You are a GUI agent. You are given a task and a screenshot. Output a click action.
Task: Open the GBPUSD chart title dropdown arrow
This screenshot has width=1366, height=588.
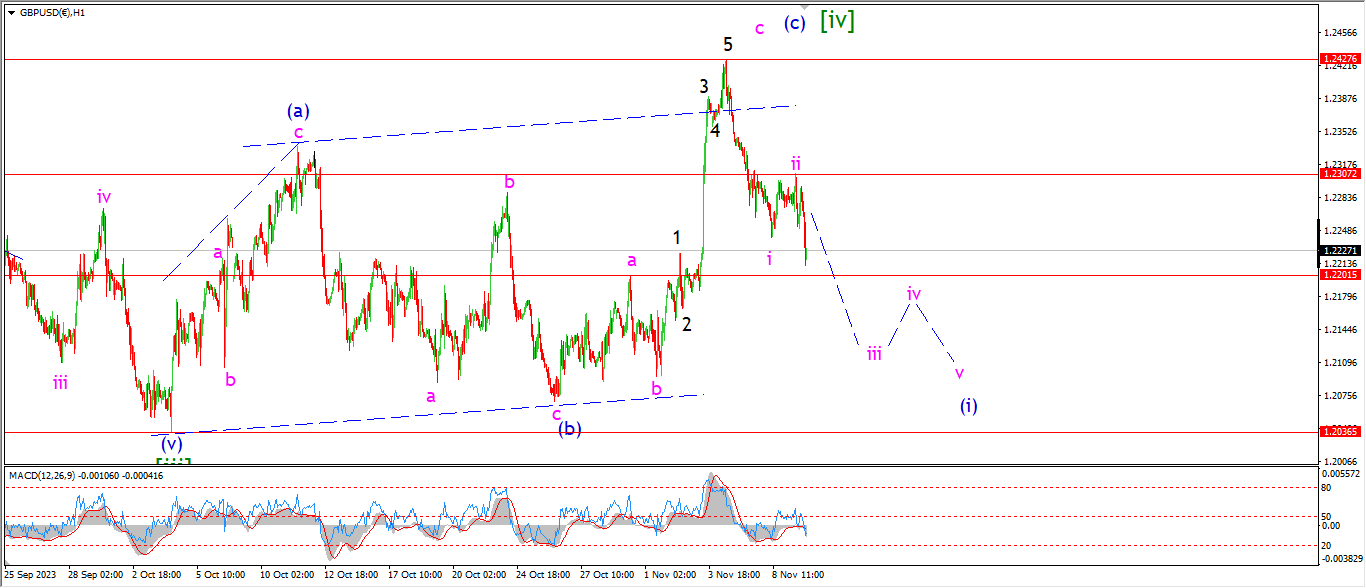[11, 13]
